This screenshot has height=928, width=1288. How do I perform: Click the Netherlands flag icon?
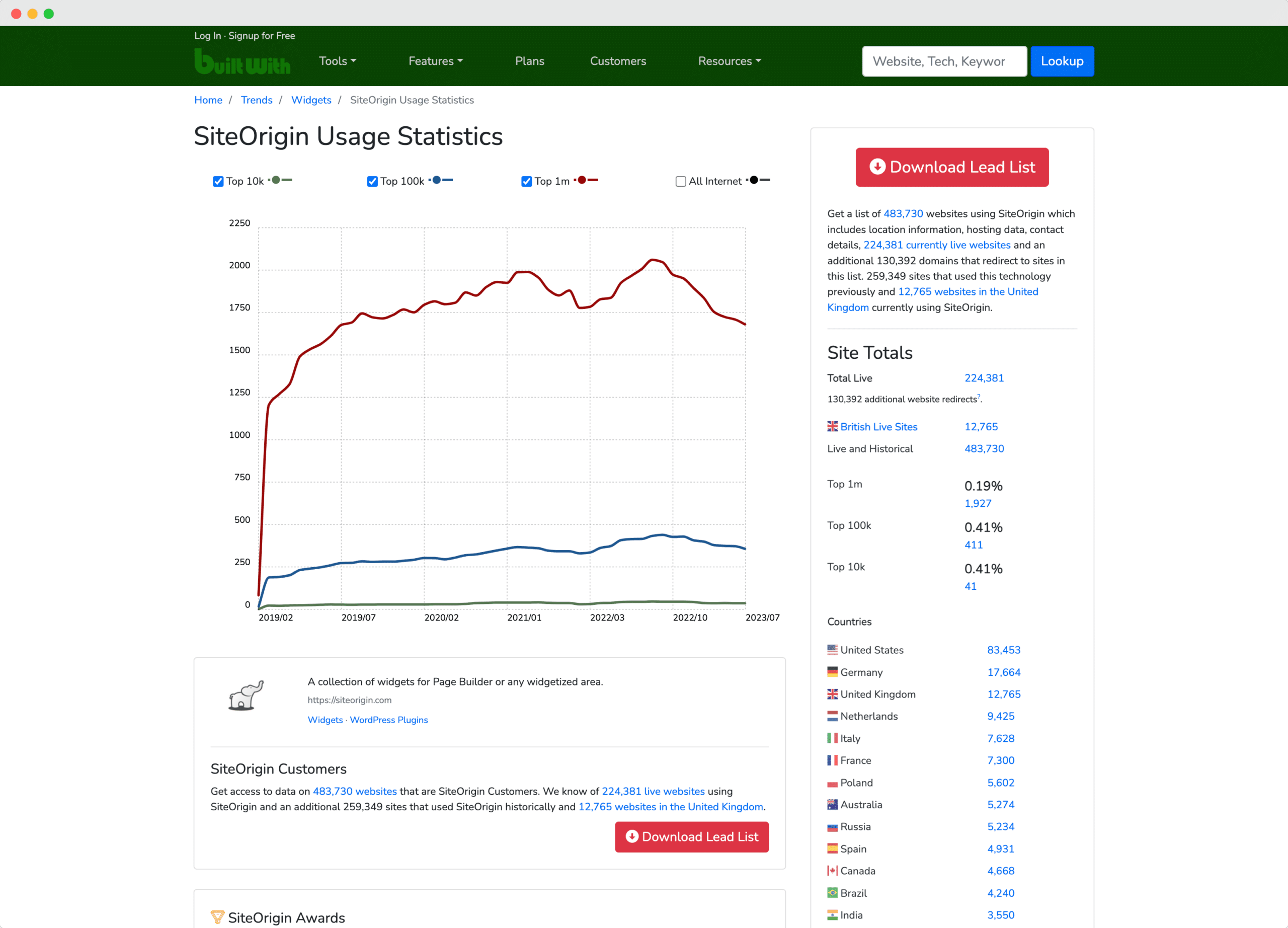(832, 716)
